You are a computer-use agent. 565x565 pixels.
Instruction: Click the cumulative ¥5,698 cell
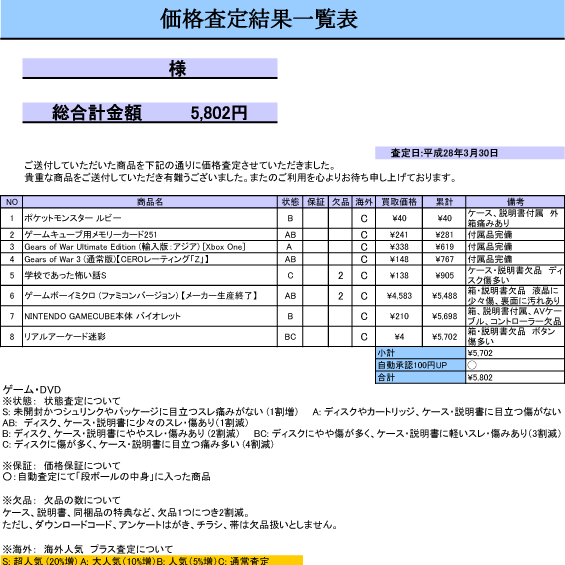pos(444,316)
